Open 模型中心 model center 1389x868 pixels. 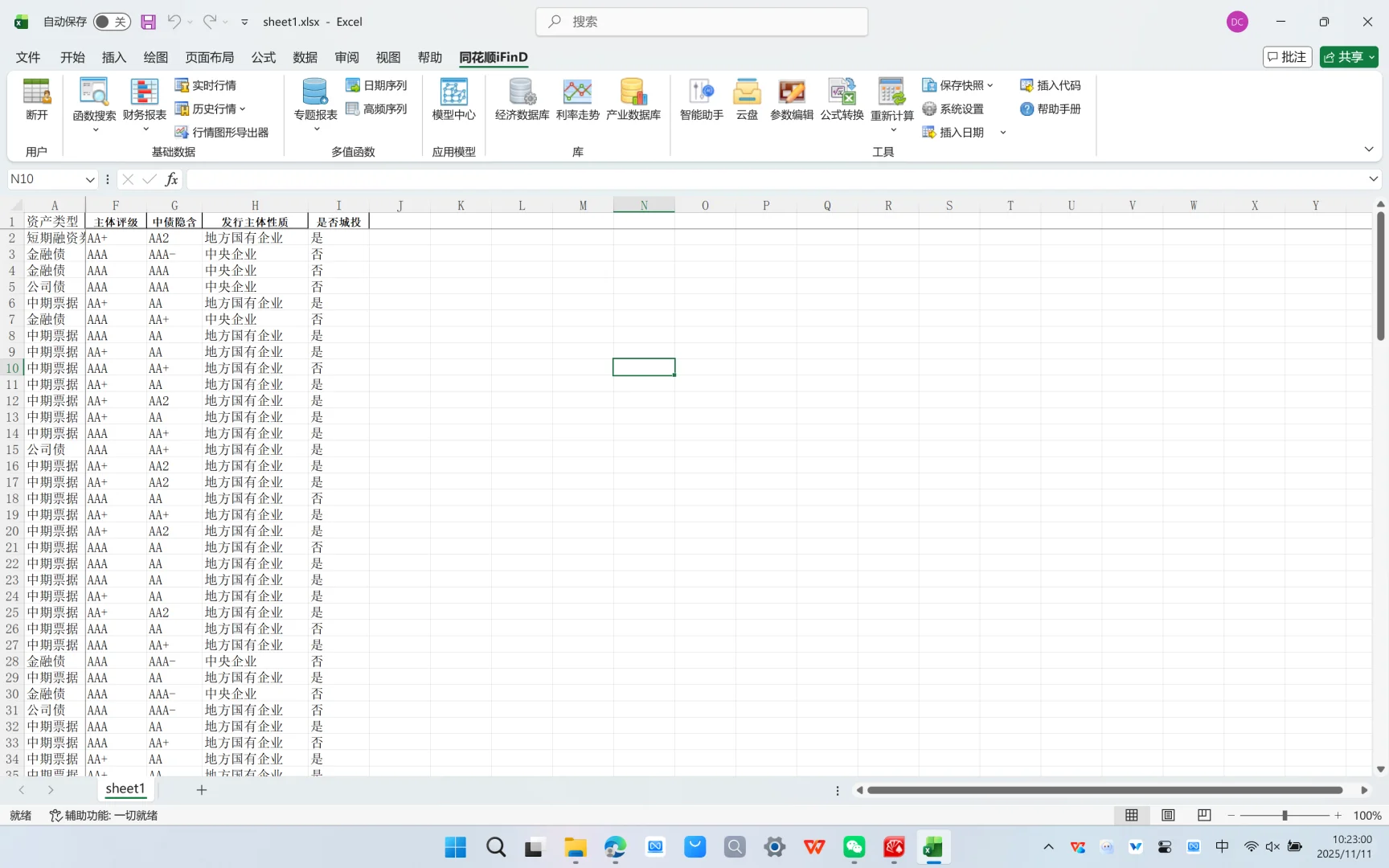click(x=454, y=100)
